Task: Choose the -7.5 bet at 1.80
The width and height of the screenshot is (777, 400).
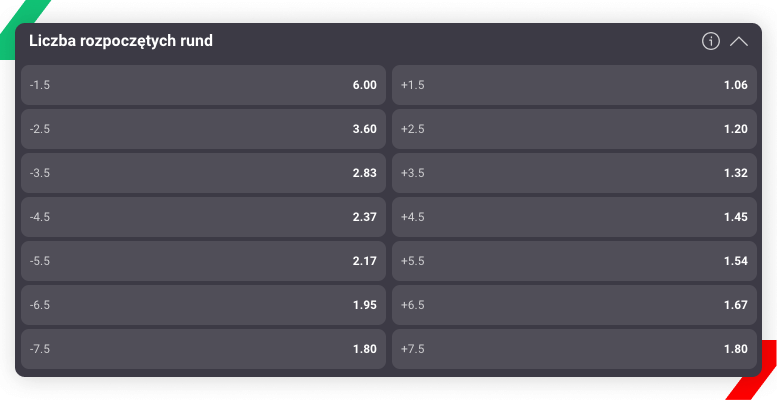Action: pos(203,349)
